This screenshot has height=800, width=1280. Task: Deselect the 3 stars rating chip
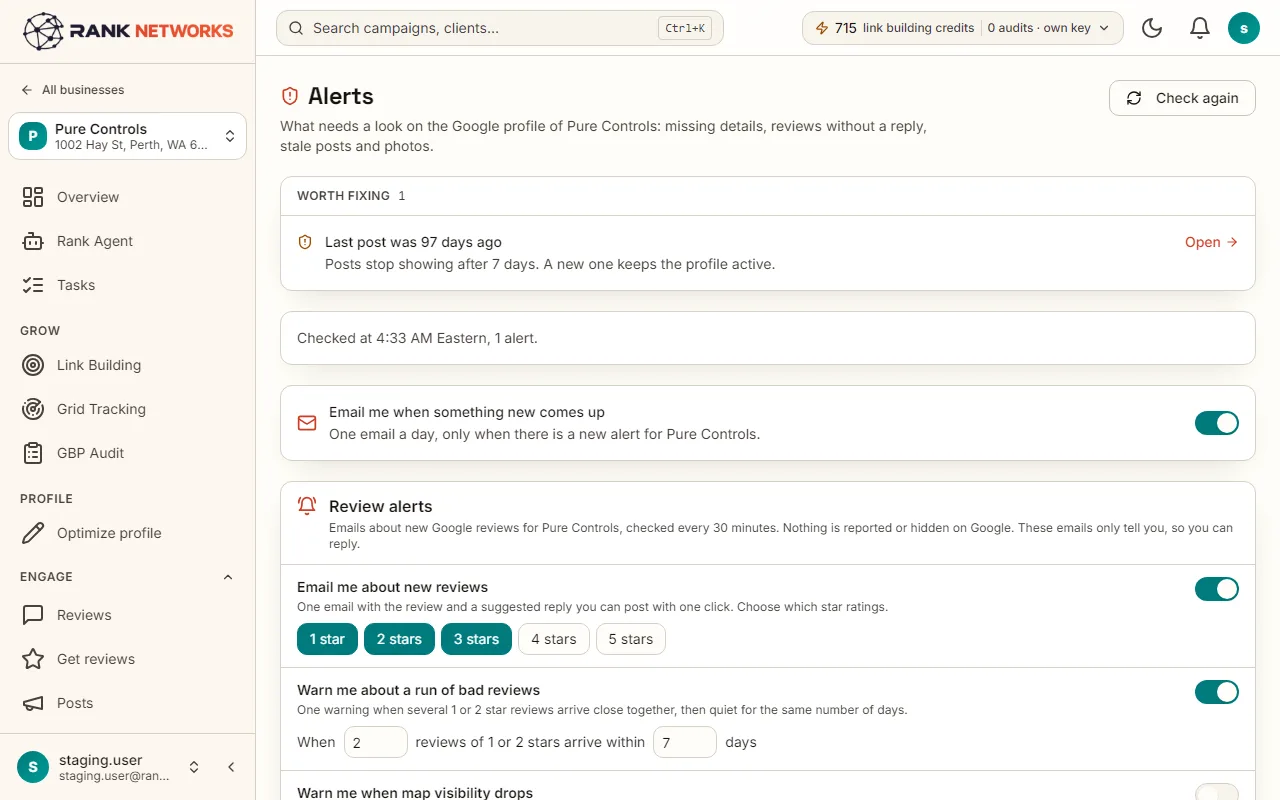[476, 639]
